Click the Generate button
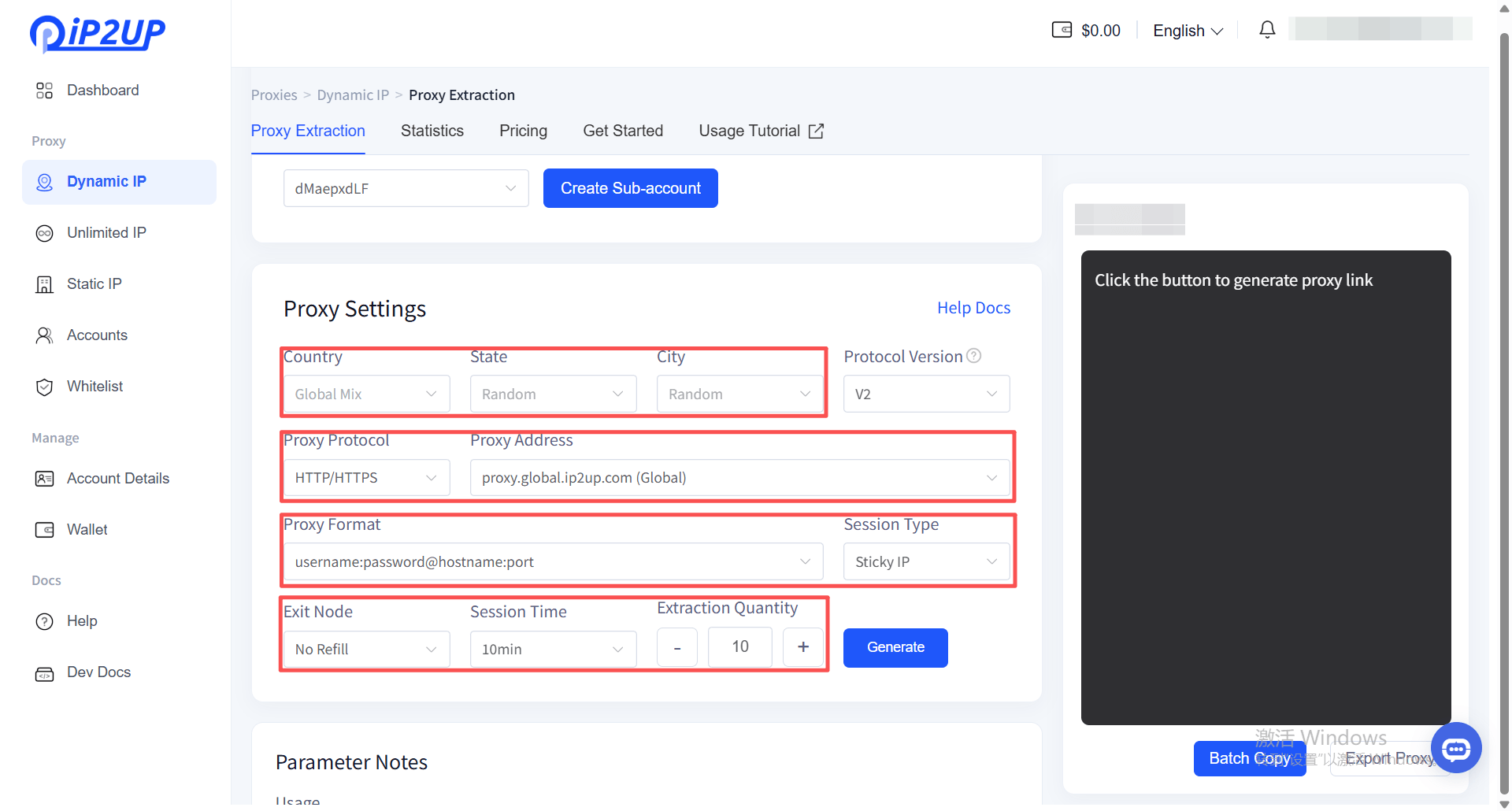The image size is (1512, 811). click(x=895, y=648)
